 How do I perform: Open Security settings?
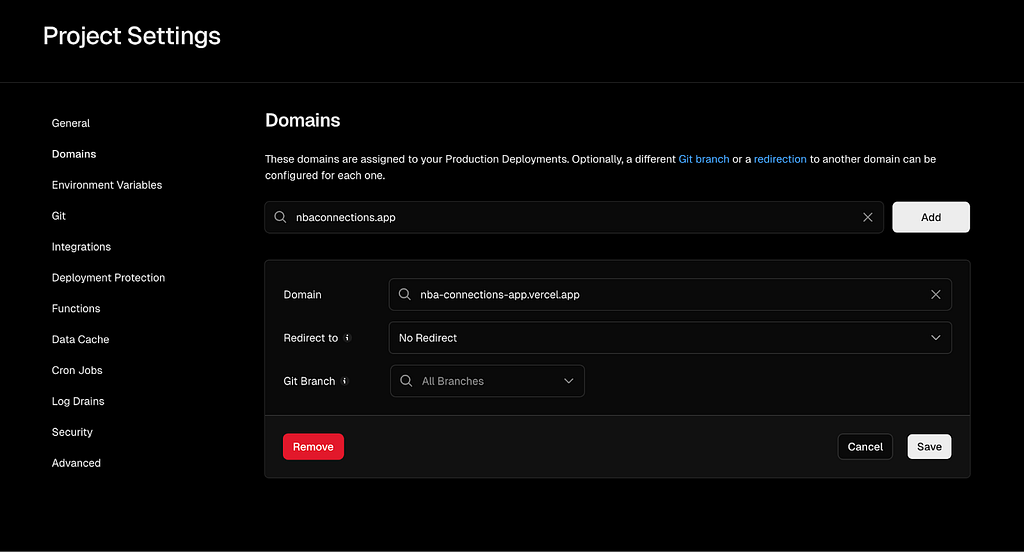coord(72,432)
